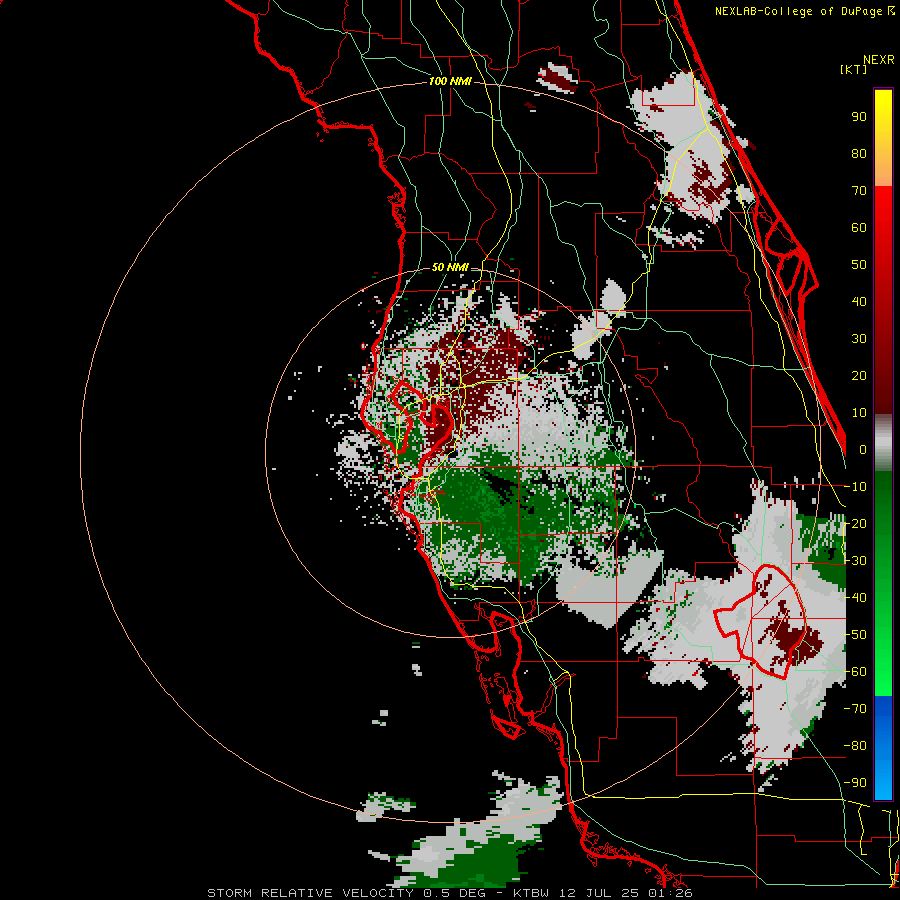Image resolution: width=900 pixels, height=900 pixels.
Task: Click the "-90" value at scale bottom
Action: [x=855, y=783]
